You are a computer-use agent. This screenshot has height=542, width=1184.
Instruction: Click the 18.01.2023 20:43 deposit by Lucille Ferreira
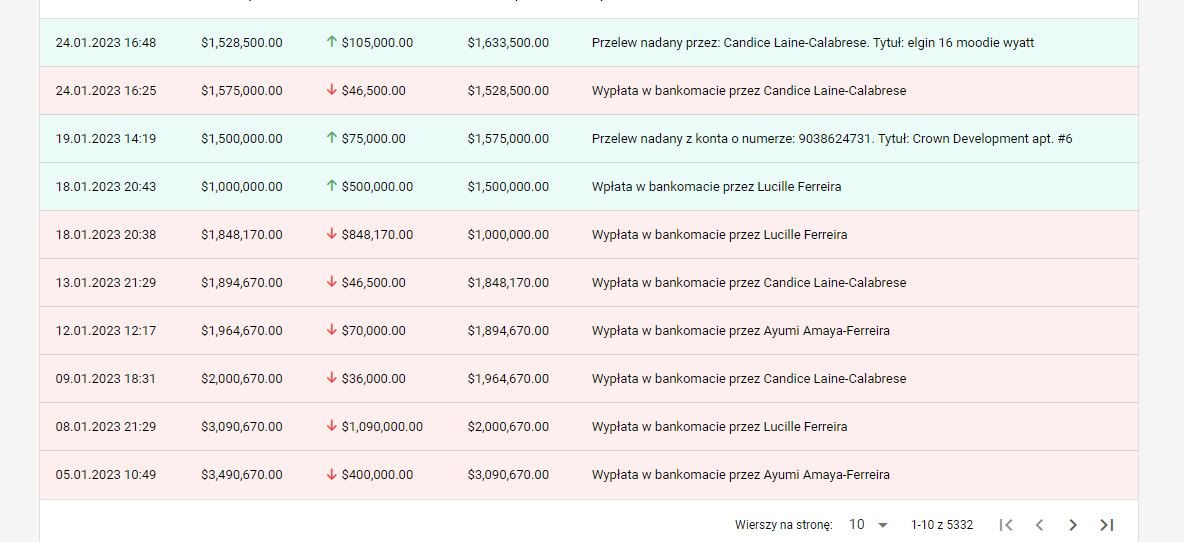[x=589, y=186]
